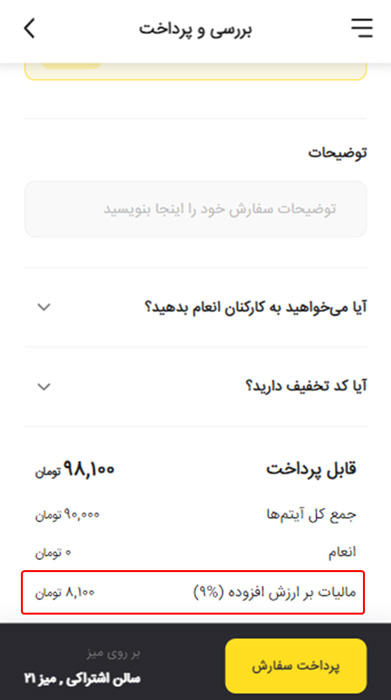Click the 'بررسی و پرداخت' page title
The height and width of the screenshot is (700, 391).
click(195, 29)
